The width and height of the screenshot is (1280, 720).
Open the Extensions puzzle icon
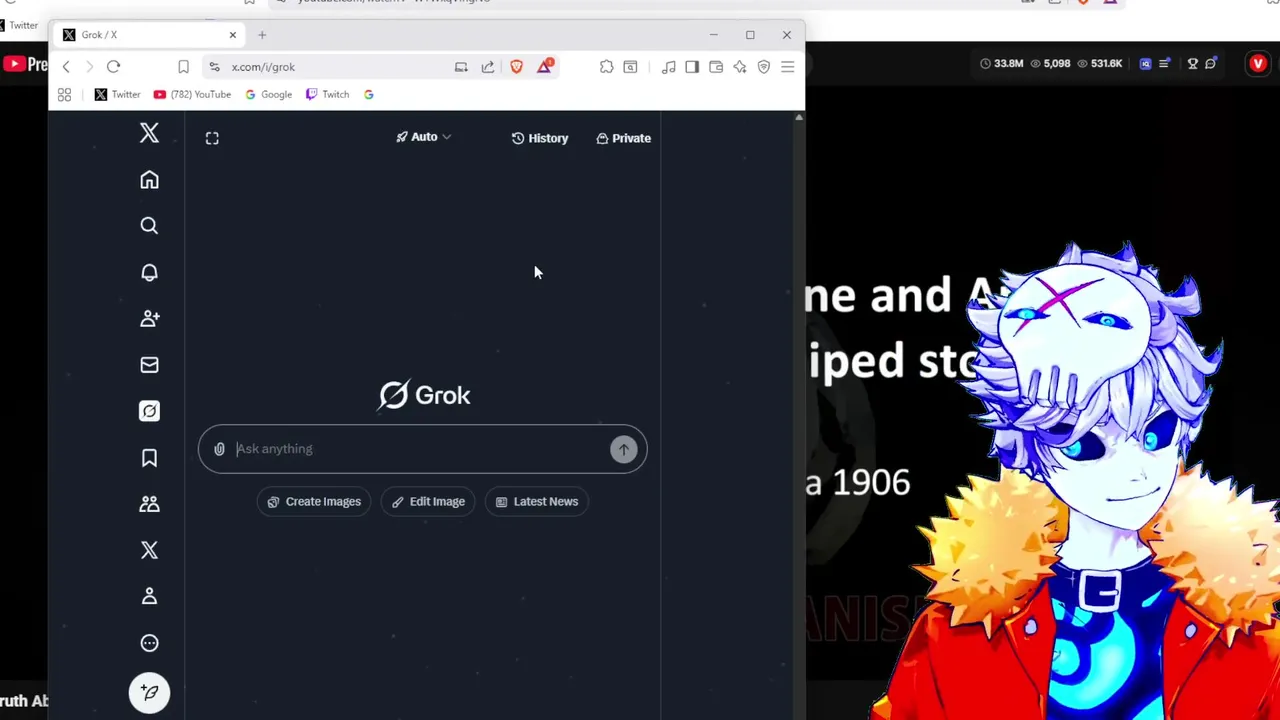pos(606,67)
